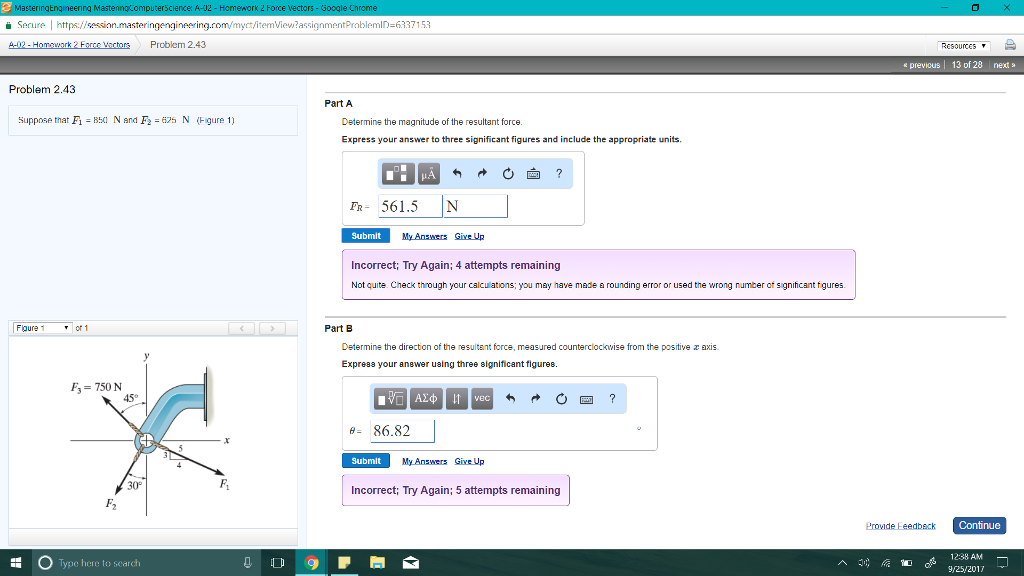1024x576 pixels.
Task: Click the redo arrow in Part B toolbar
Action: [x=537, y=399]
